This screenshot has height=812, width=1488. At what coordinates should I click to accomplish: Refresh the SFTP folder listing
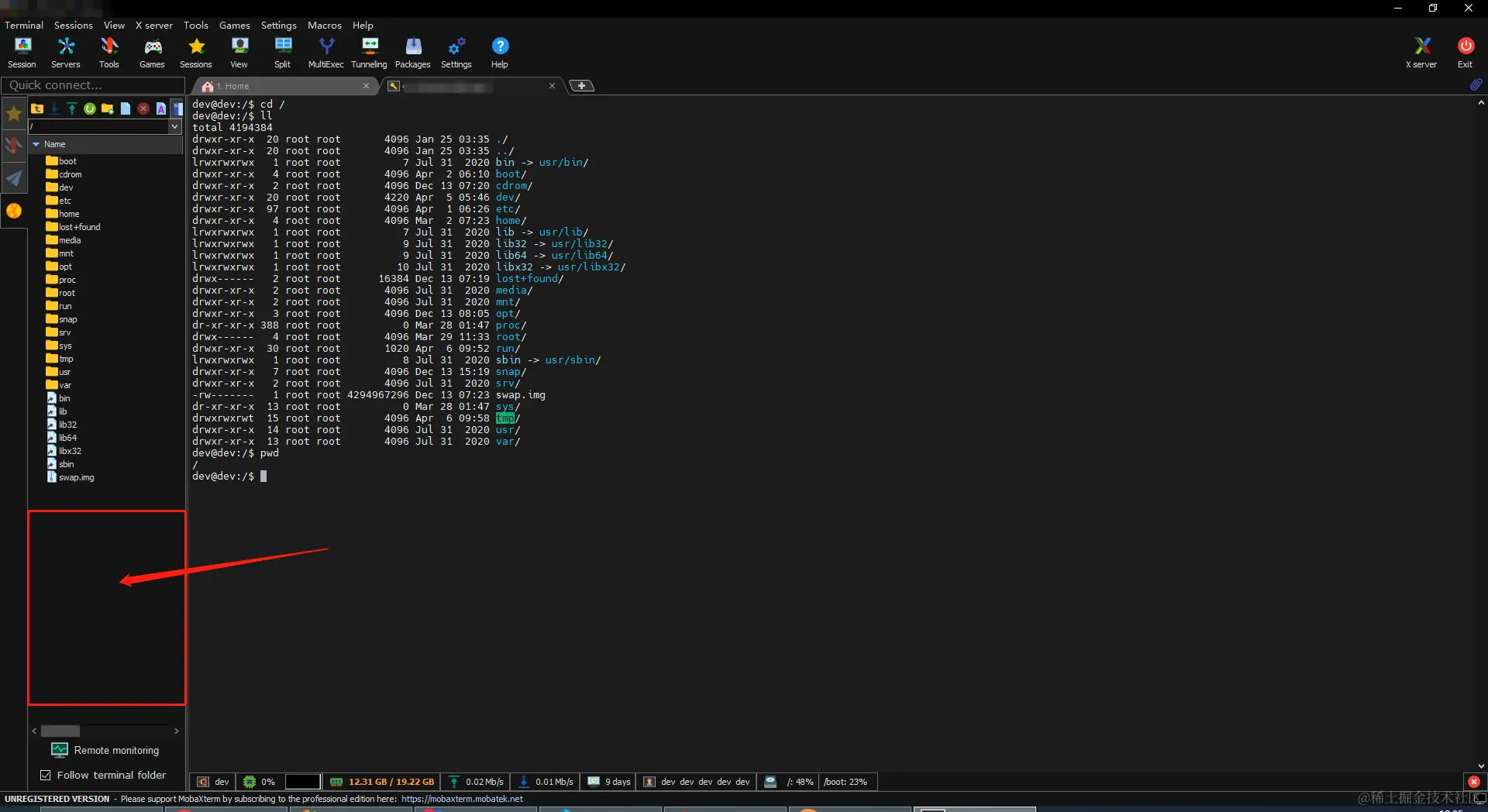[x=90, y=108]
